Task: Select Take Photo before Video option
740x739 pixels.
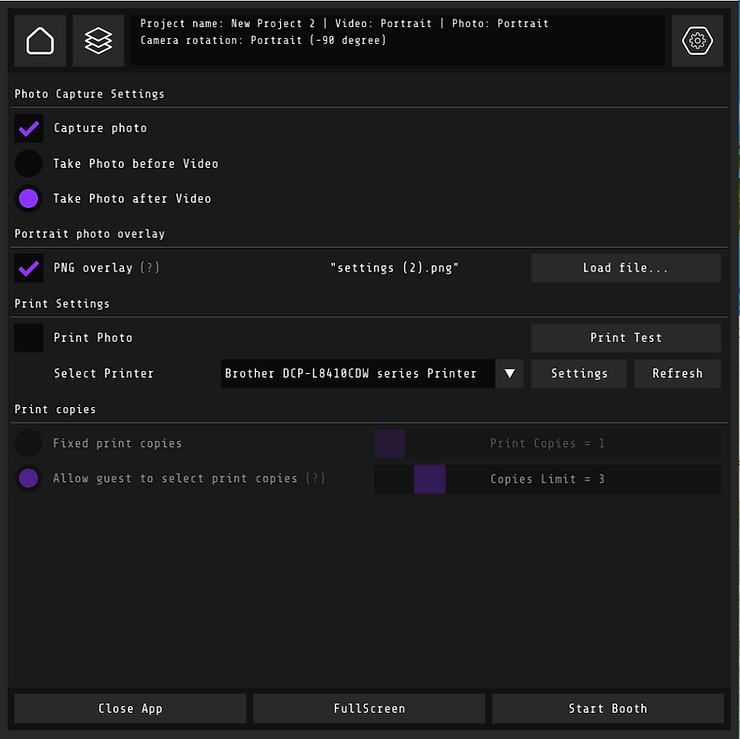Action: [29, 164]
